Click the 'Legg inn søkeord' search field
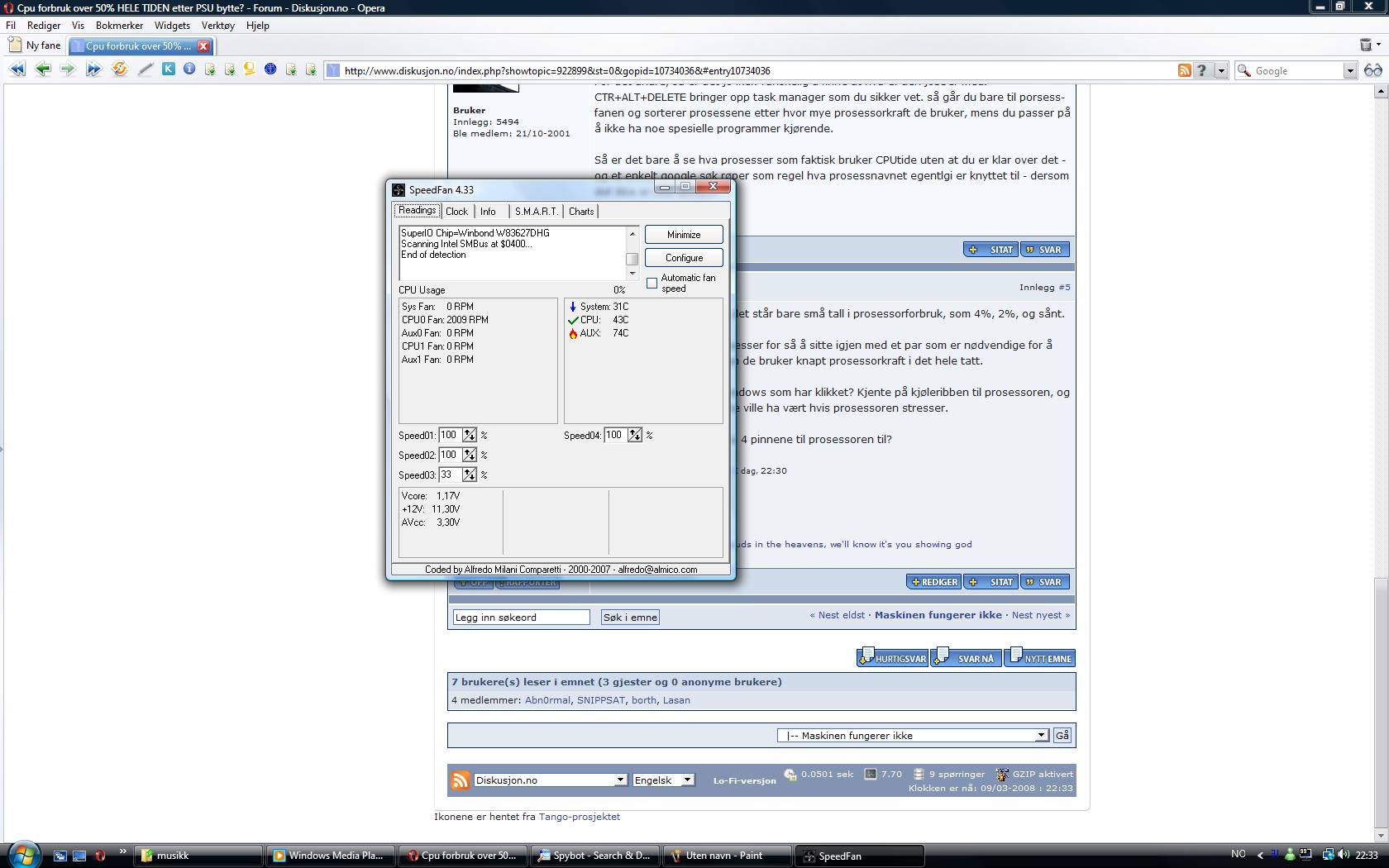 522,617
